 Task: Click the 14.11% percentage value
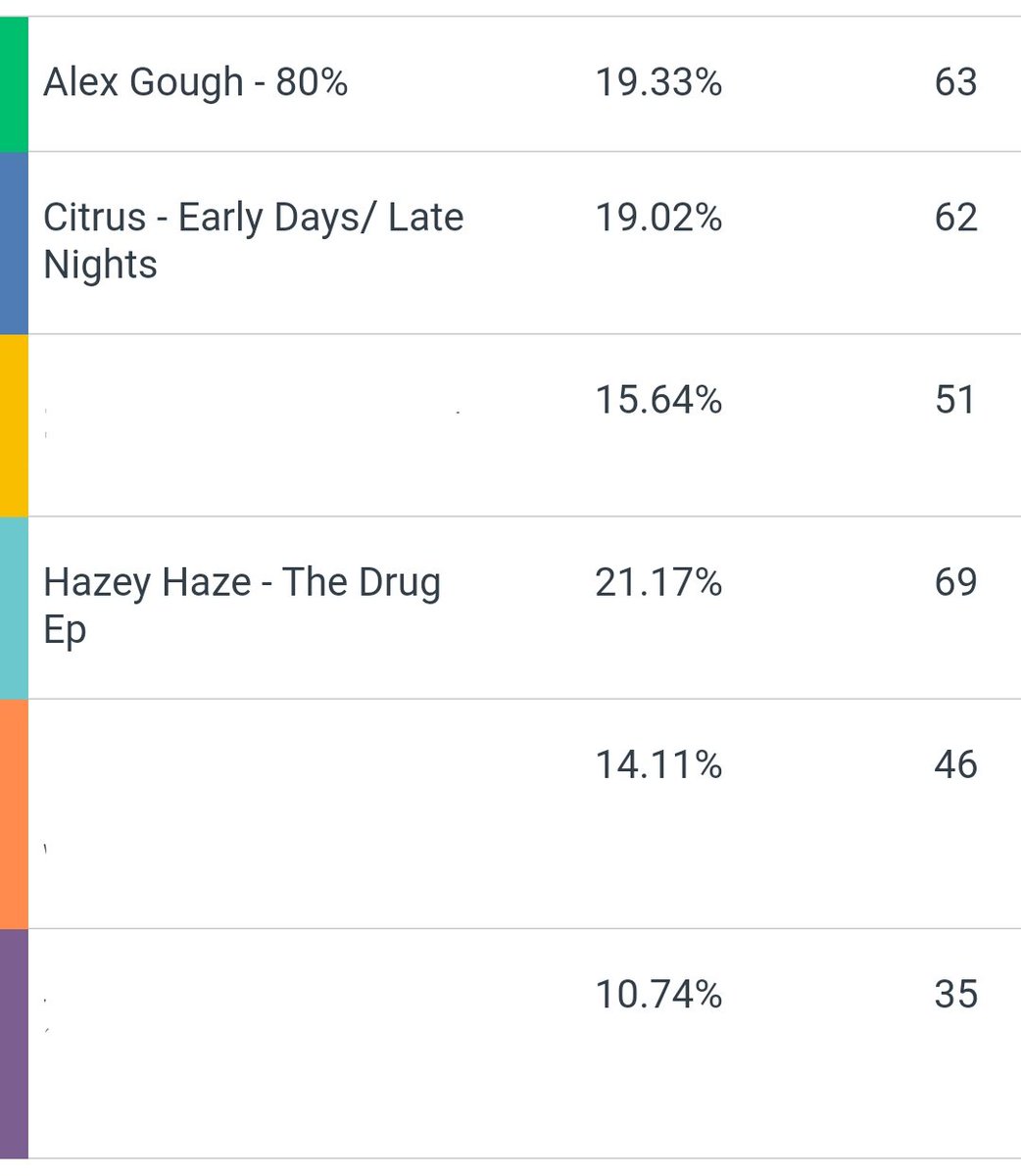(x=658, y=764)
